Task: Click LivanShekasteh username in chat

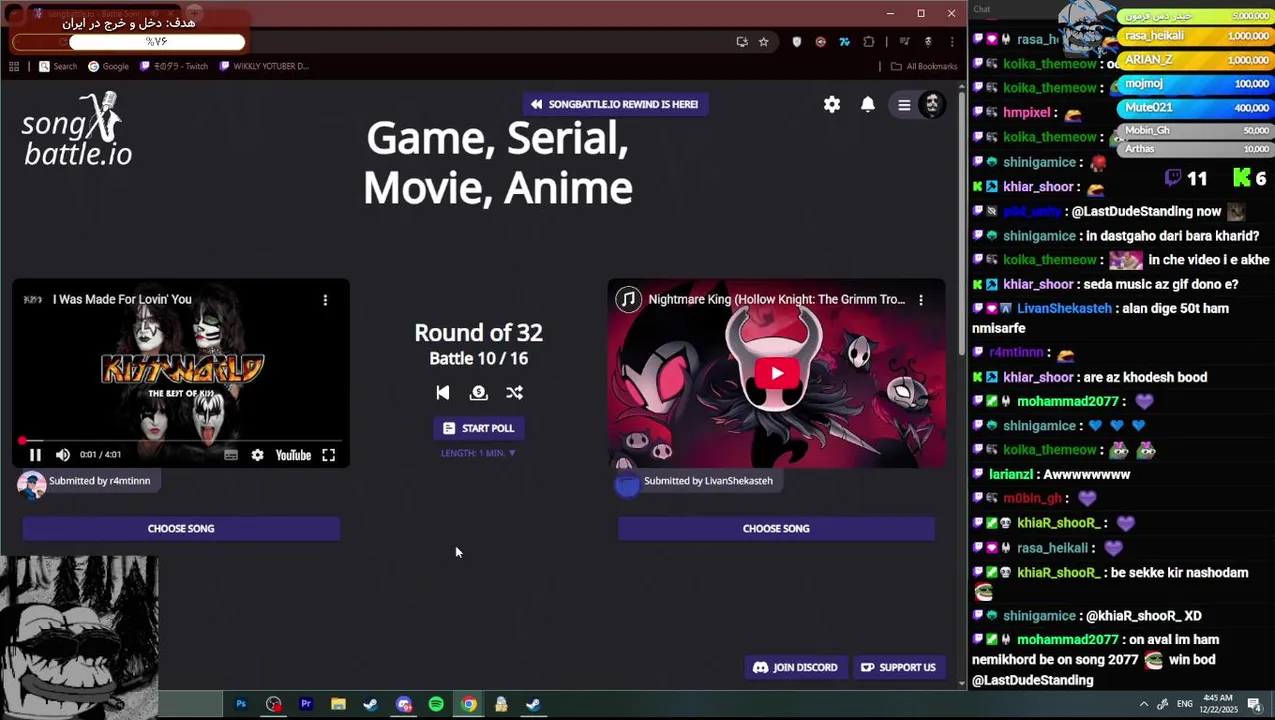Action: (x=1064, y=308)
